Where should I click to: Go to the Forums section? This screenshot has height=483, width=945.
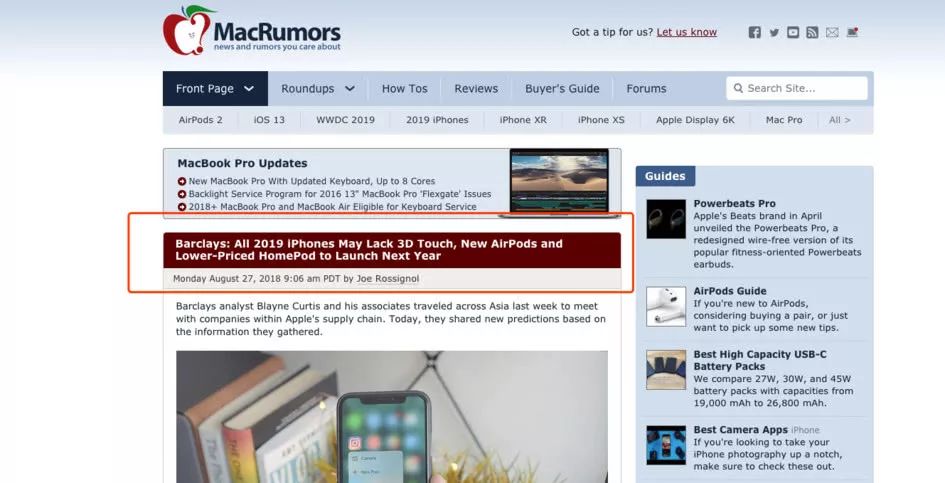click(646, 89)
